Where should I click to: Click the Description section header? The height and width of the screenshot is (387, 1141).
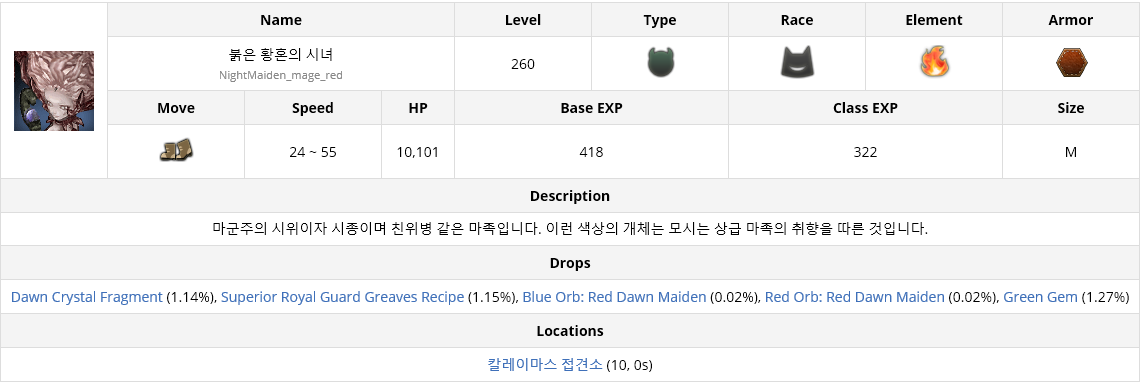[x=570, y=196]
